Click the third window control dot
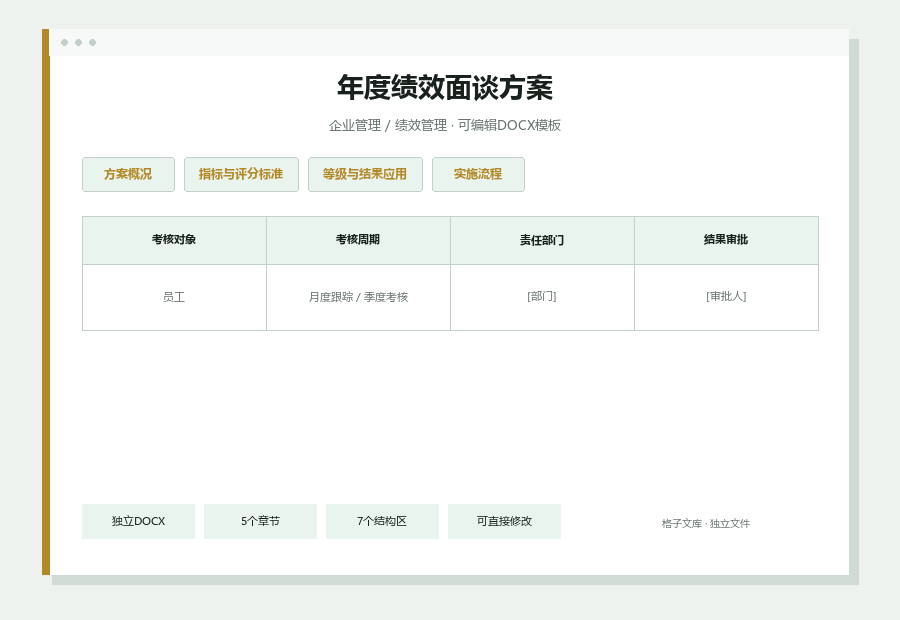Screen dimensions: 900x620 click(92, 42)
